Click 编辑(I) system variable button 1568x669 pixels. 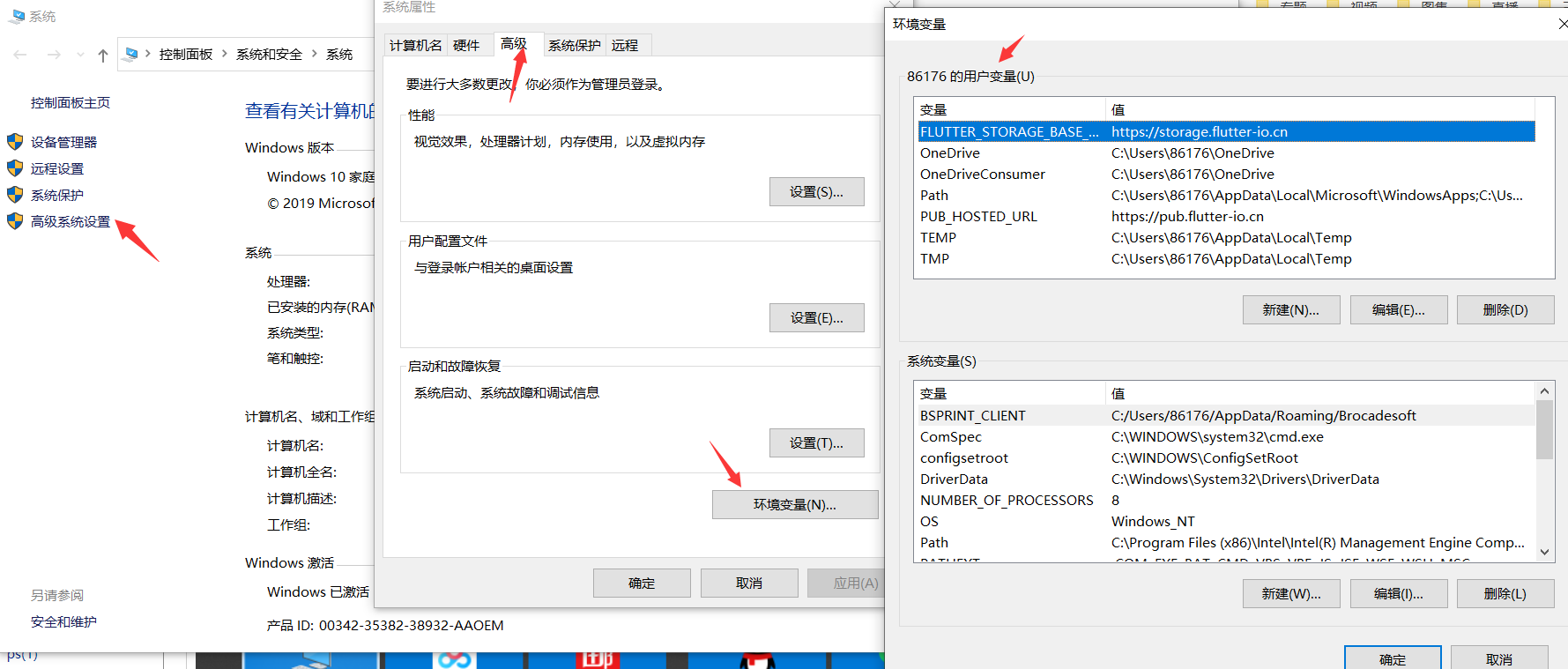pos(1399,593)
